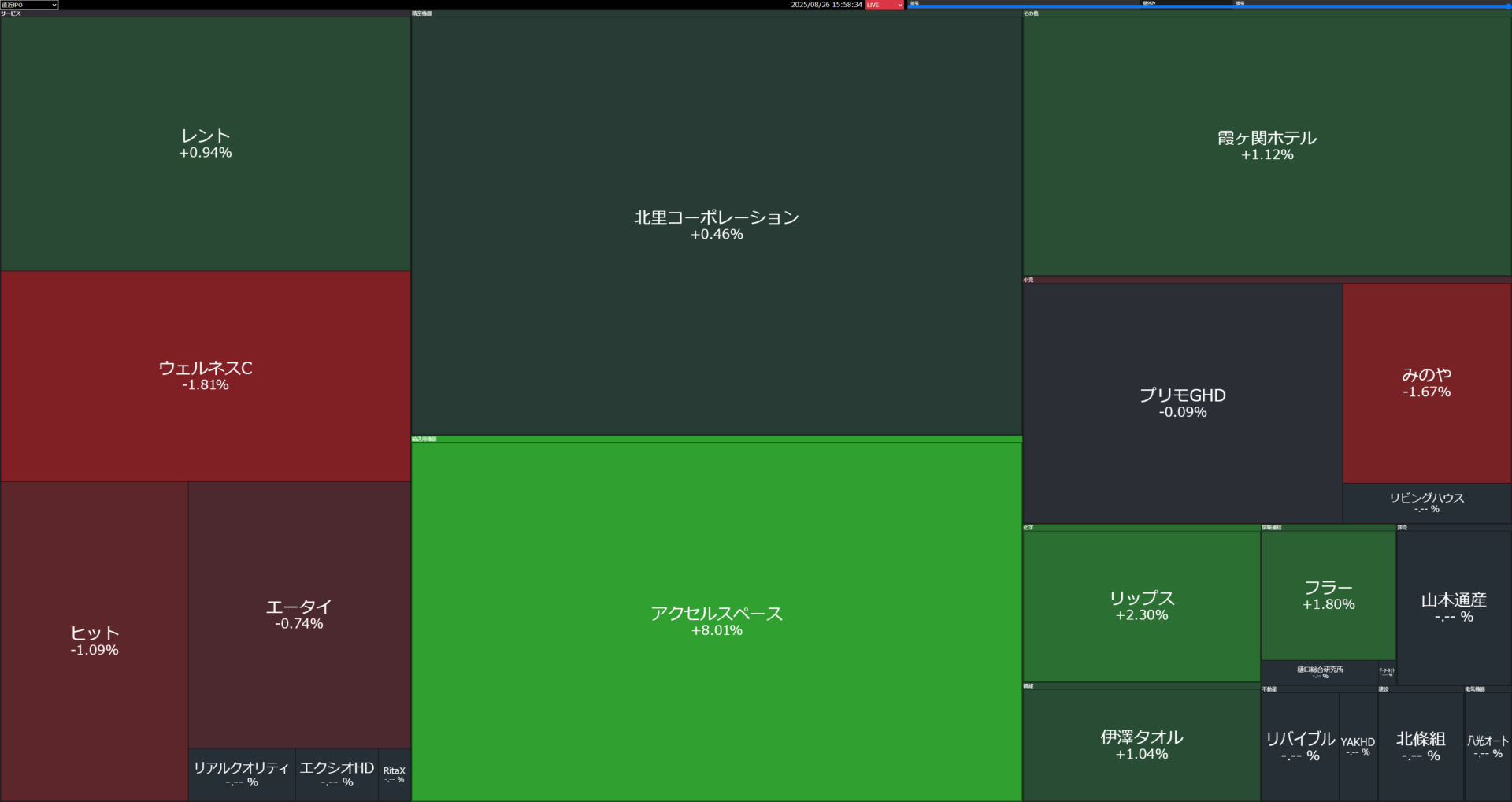Viewport: 1512px width, 802px height.
Task: Select the 八光オート stock tile
Action: [x=1488, y=747]
